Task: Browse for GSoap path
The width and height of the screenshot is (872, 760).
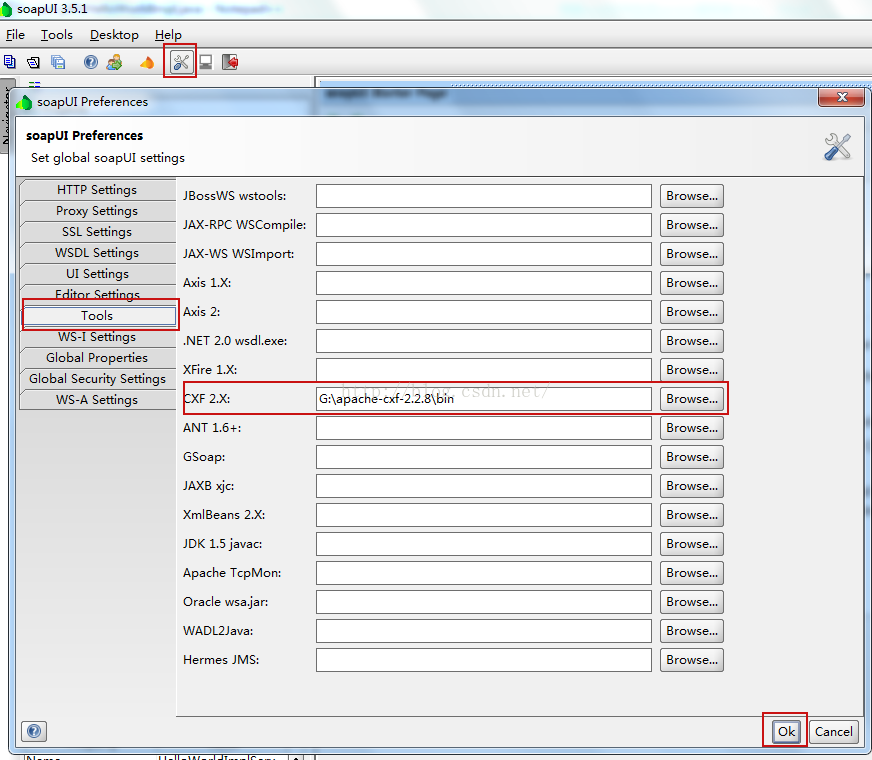Action: (692, 457)
